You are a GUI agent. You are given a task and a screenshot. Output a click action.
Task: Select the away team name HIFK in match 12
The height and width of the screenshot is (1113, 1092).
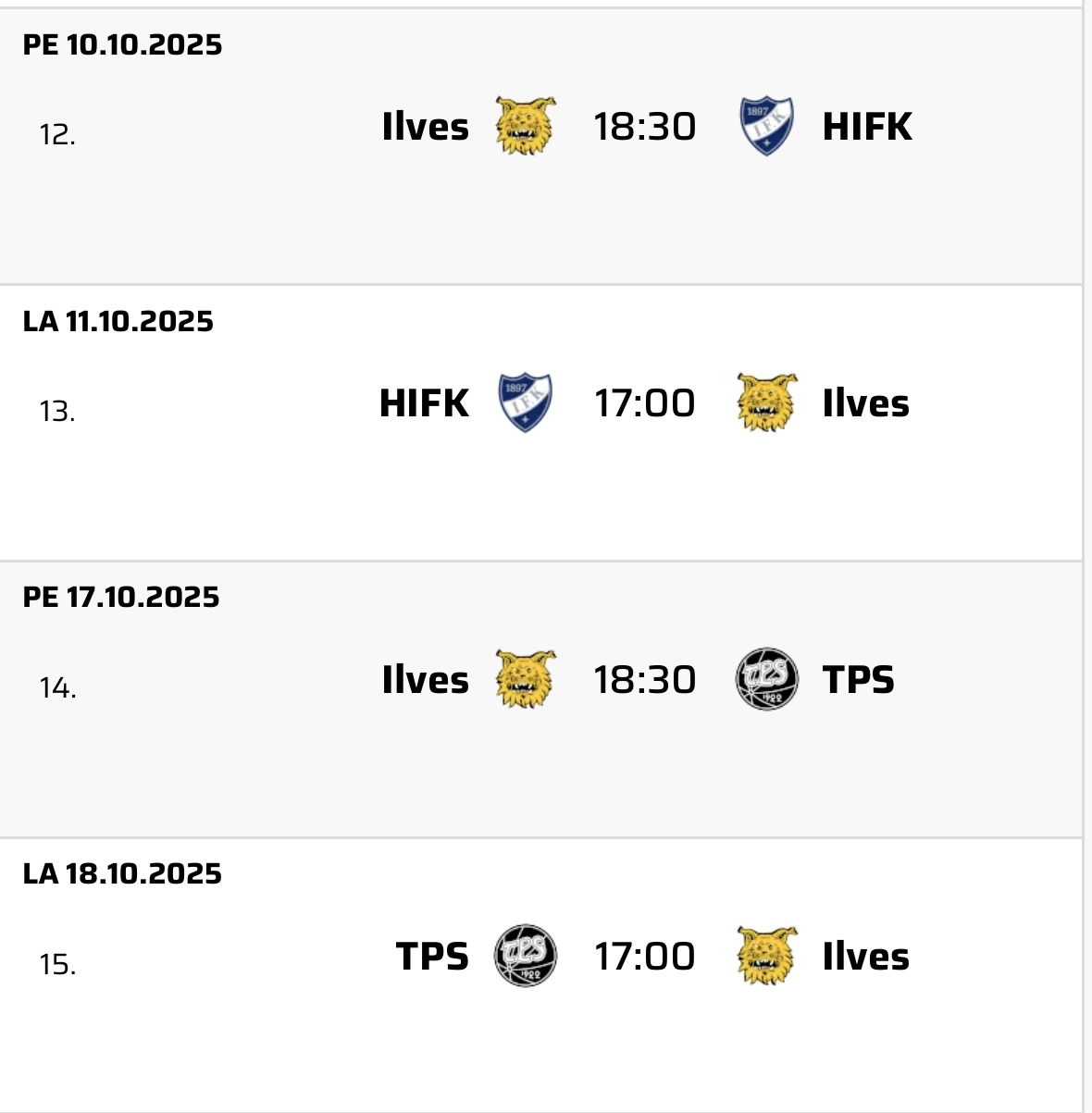coord(867,127)
